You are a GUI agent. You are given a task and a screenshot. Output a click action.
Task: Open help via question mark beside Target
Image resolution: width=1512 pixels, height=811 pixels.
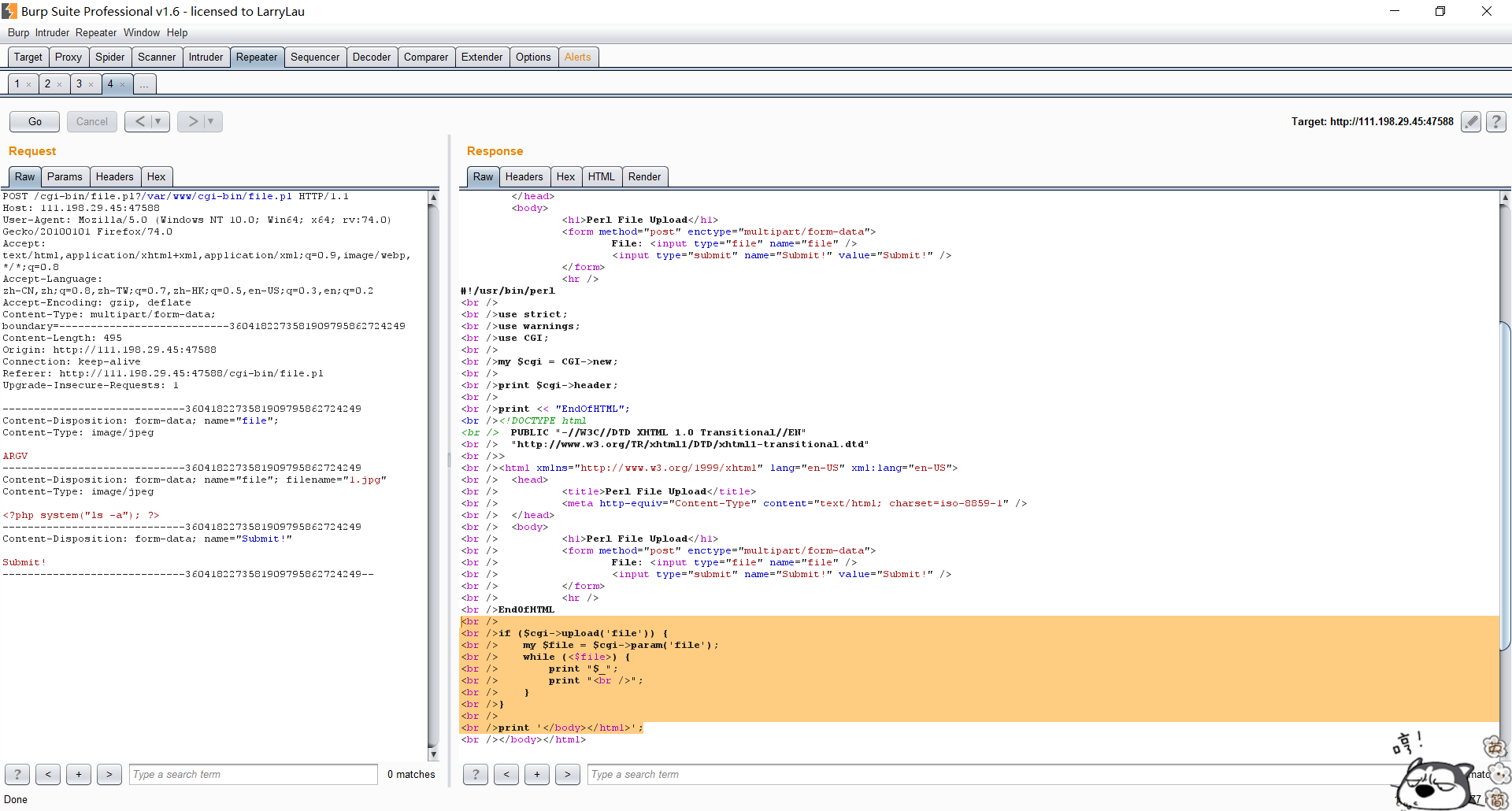(x=1496, y=121)
